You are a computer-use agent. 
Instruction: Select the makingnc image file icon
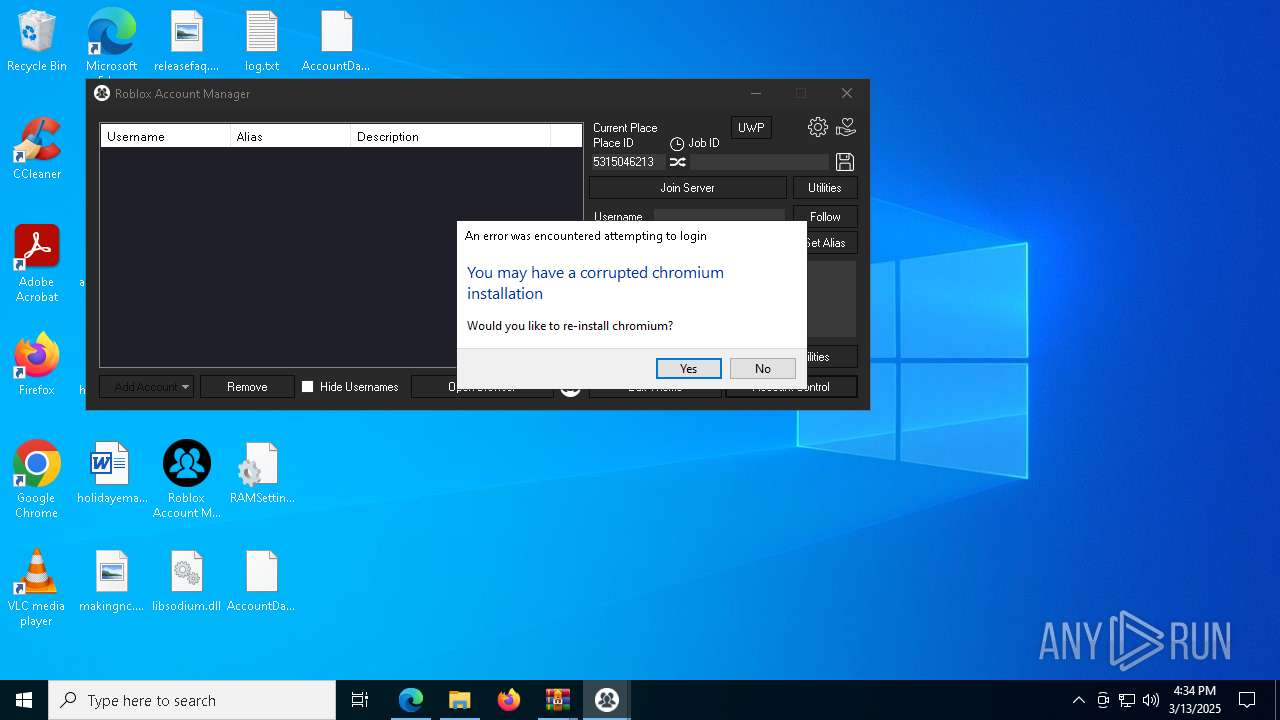[x=111, y=581]
